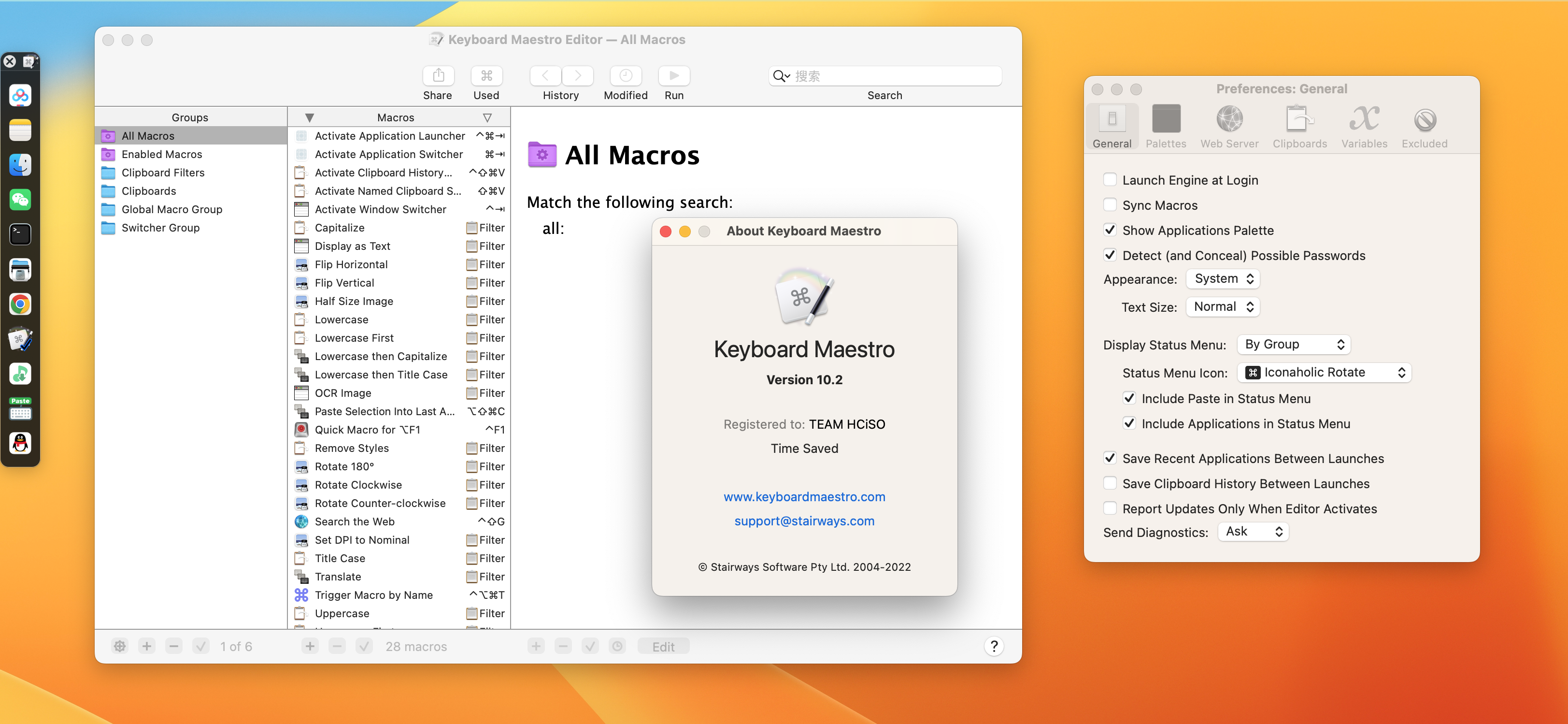
Task: Open the Excluded preferences pane
Action: pyautogui.click(x=1425, y=127)
